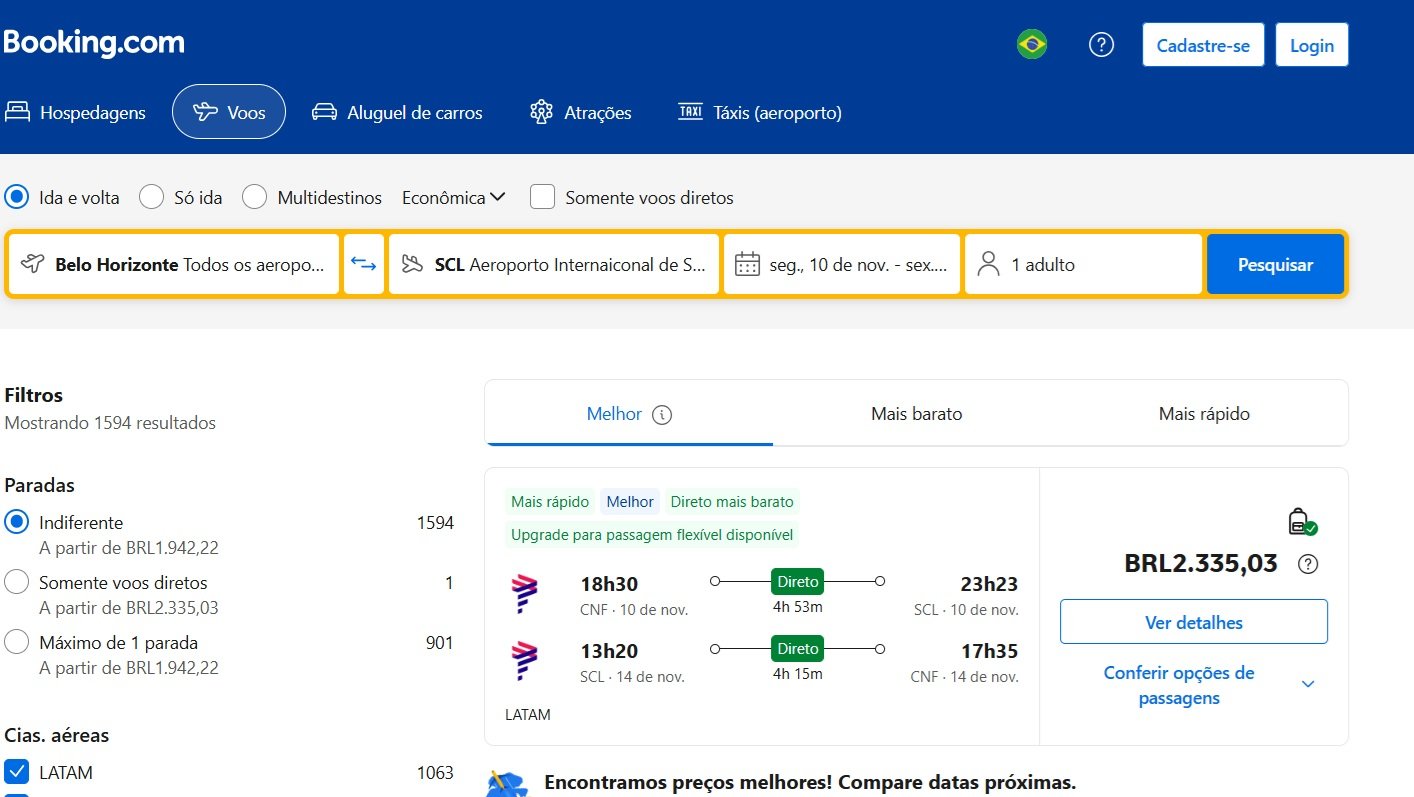Viewport: 1414px width, 797px height.
Task: Change language via Brazil flag icon
Action: [x=1032, y=45]
